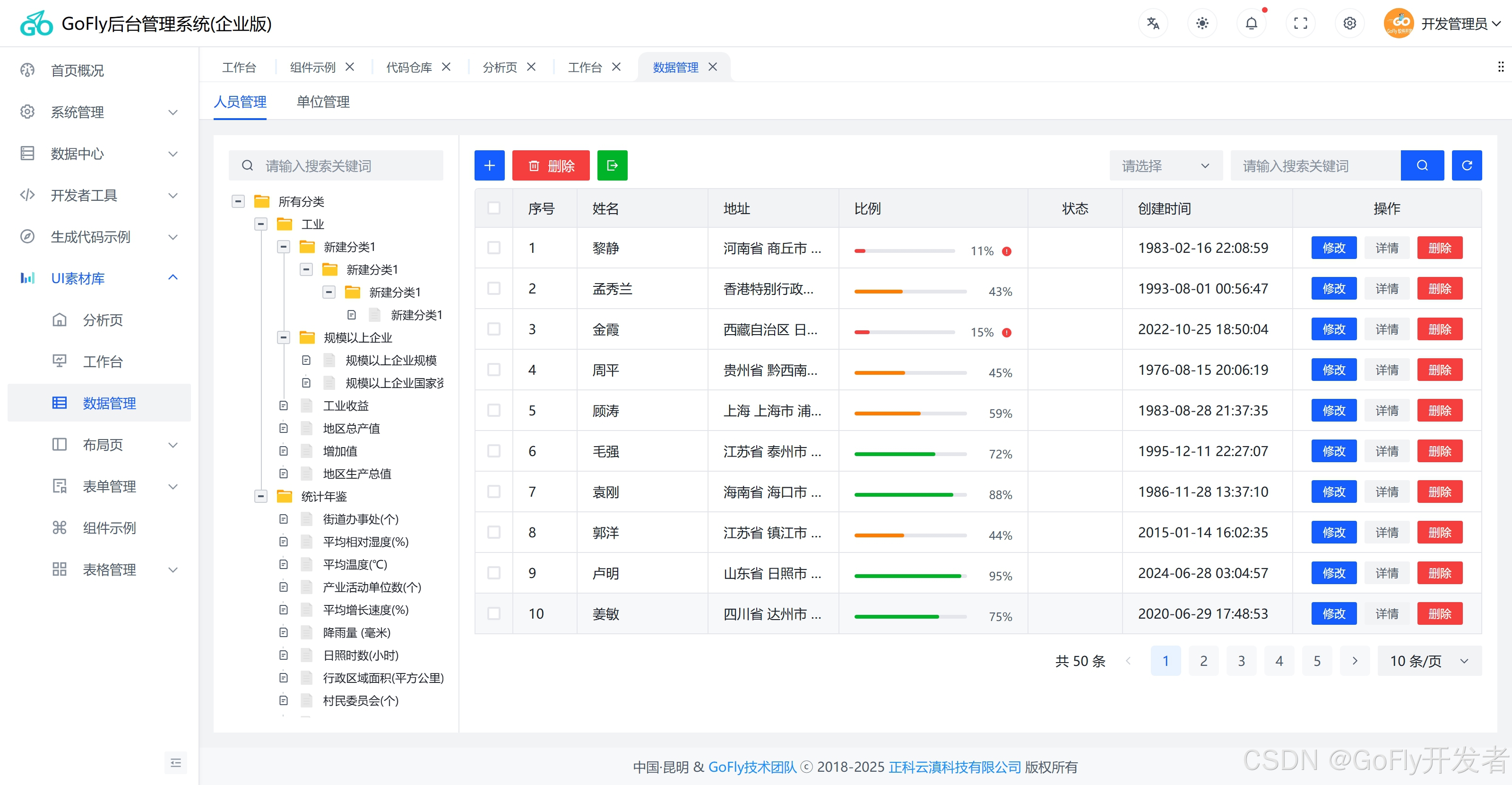This screenshot has height=785, width=1512.
Task: Collapse the 规模以上企业 tree folder
Action: [284, 337]
